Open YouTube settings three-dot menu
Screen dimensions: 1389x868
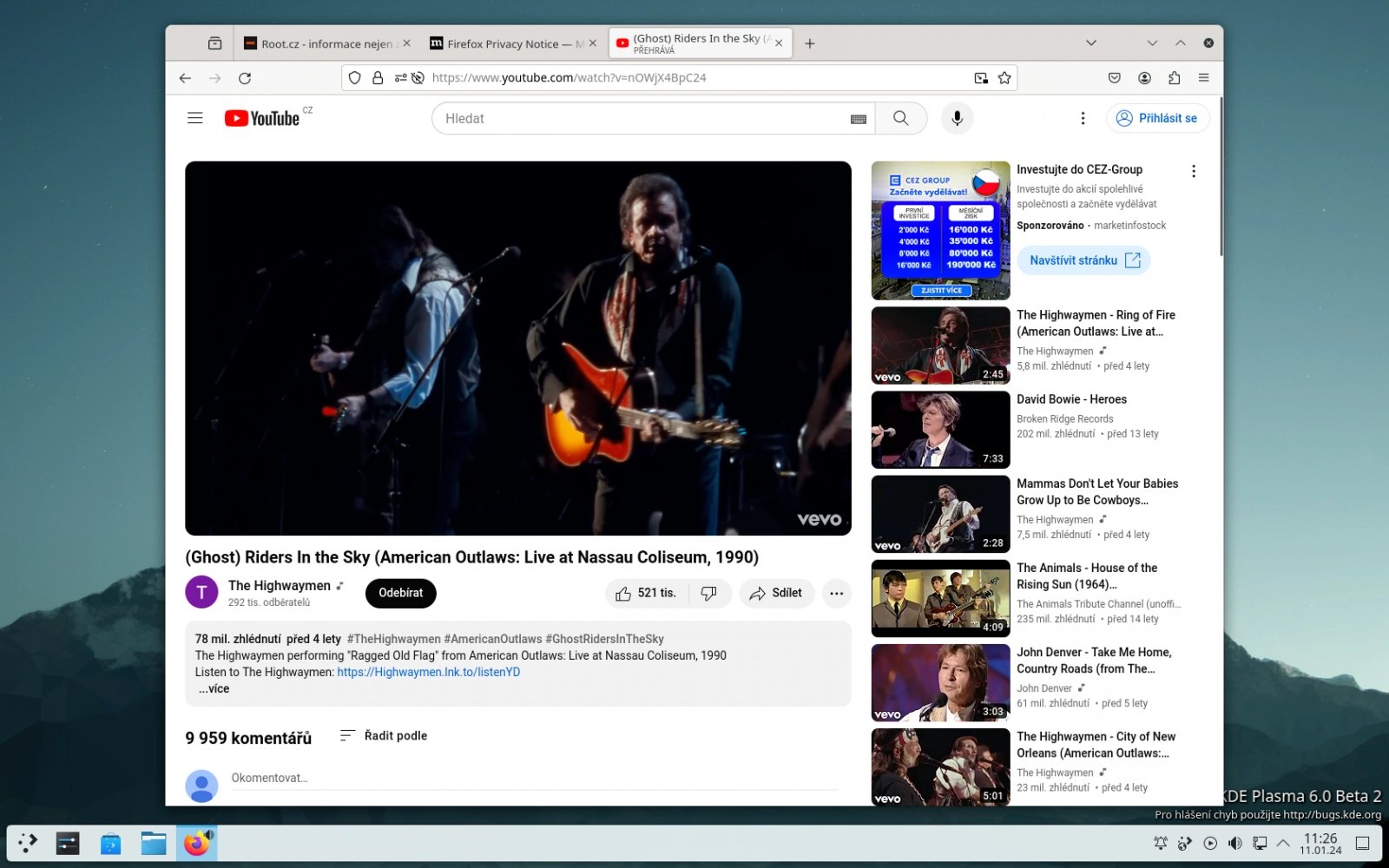pyautogui.click(x=1083, y=118)
